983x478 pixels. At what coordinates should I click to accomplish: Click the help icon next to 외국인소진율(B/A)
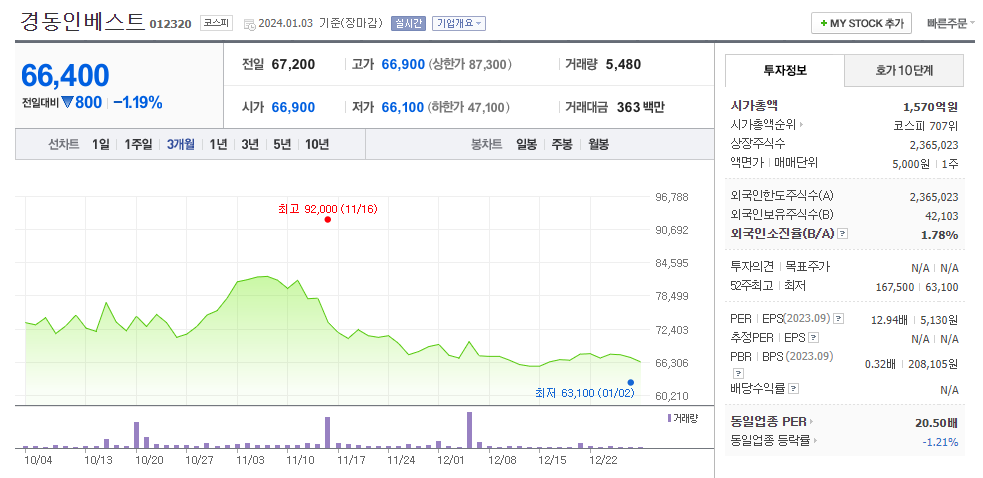[x=843, y=233]
